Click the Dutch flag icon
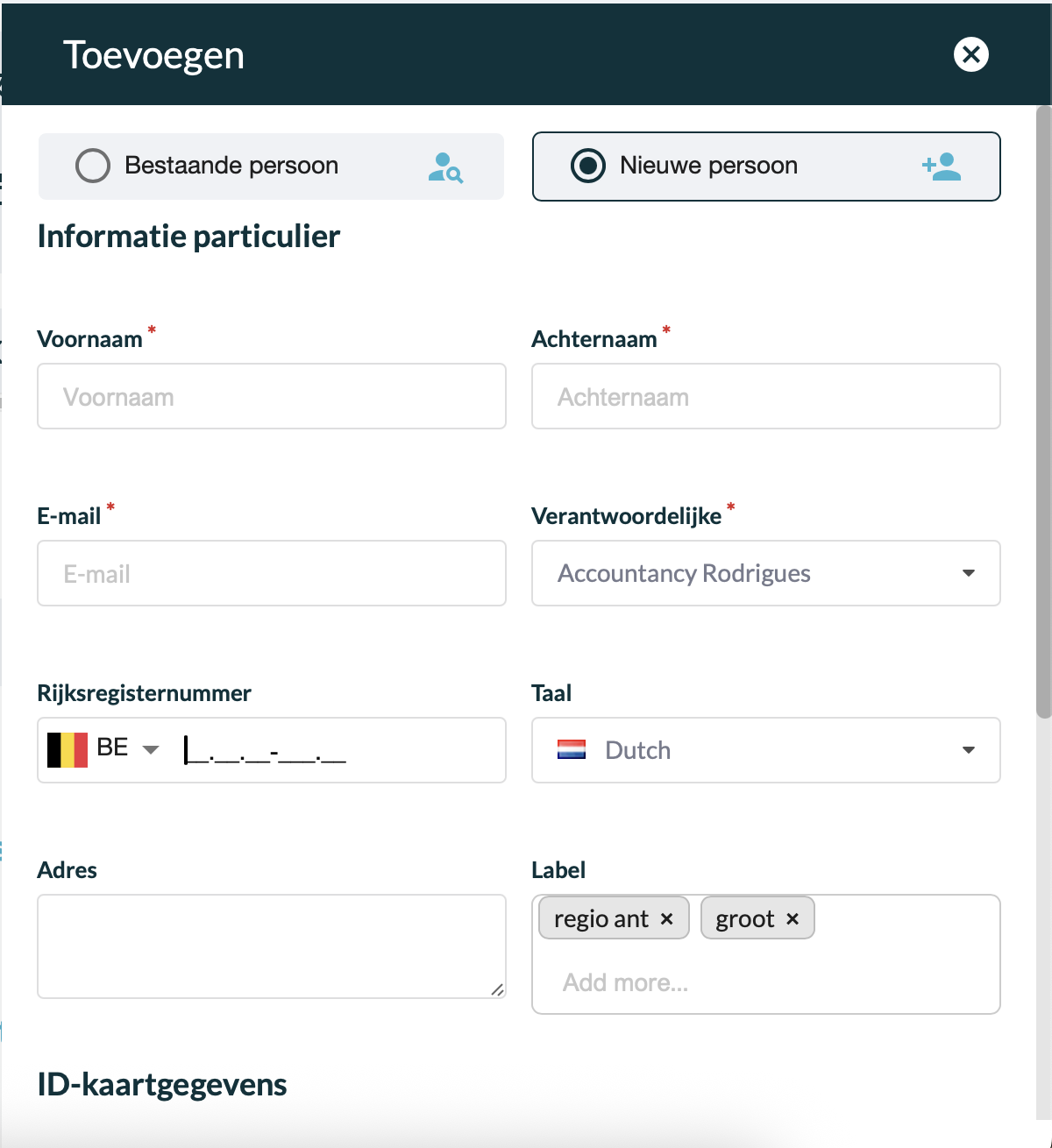 572,749
